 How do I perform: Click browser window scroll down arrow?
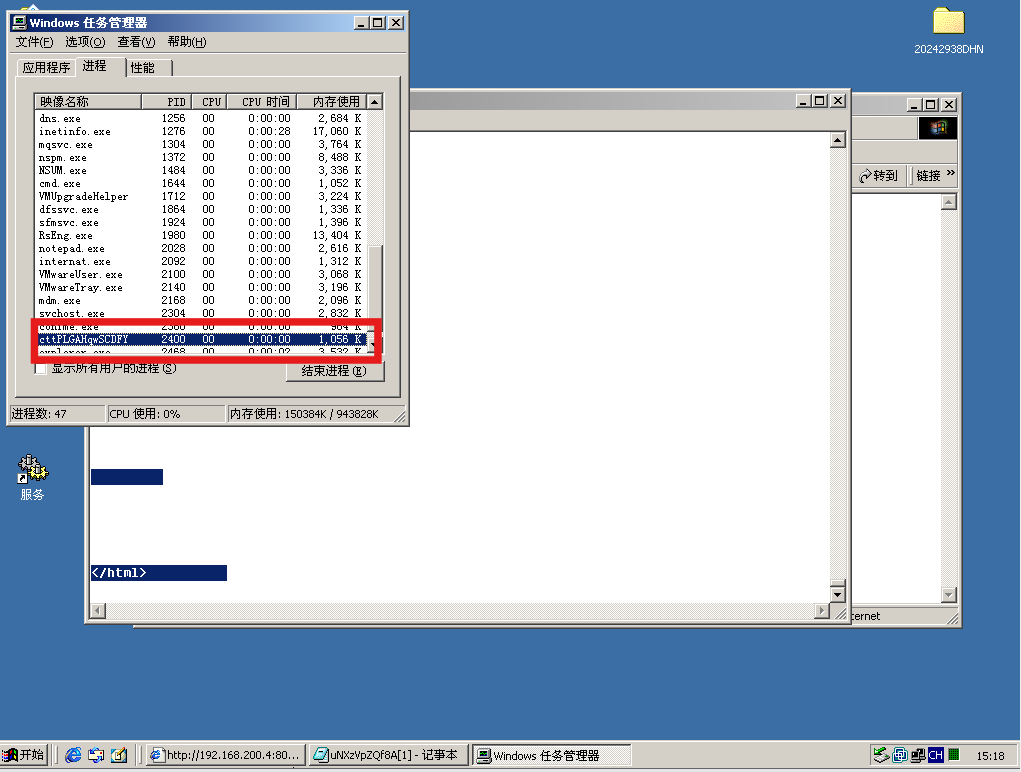click(949, 595)
